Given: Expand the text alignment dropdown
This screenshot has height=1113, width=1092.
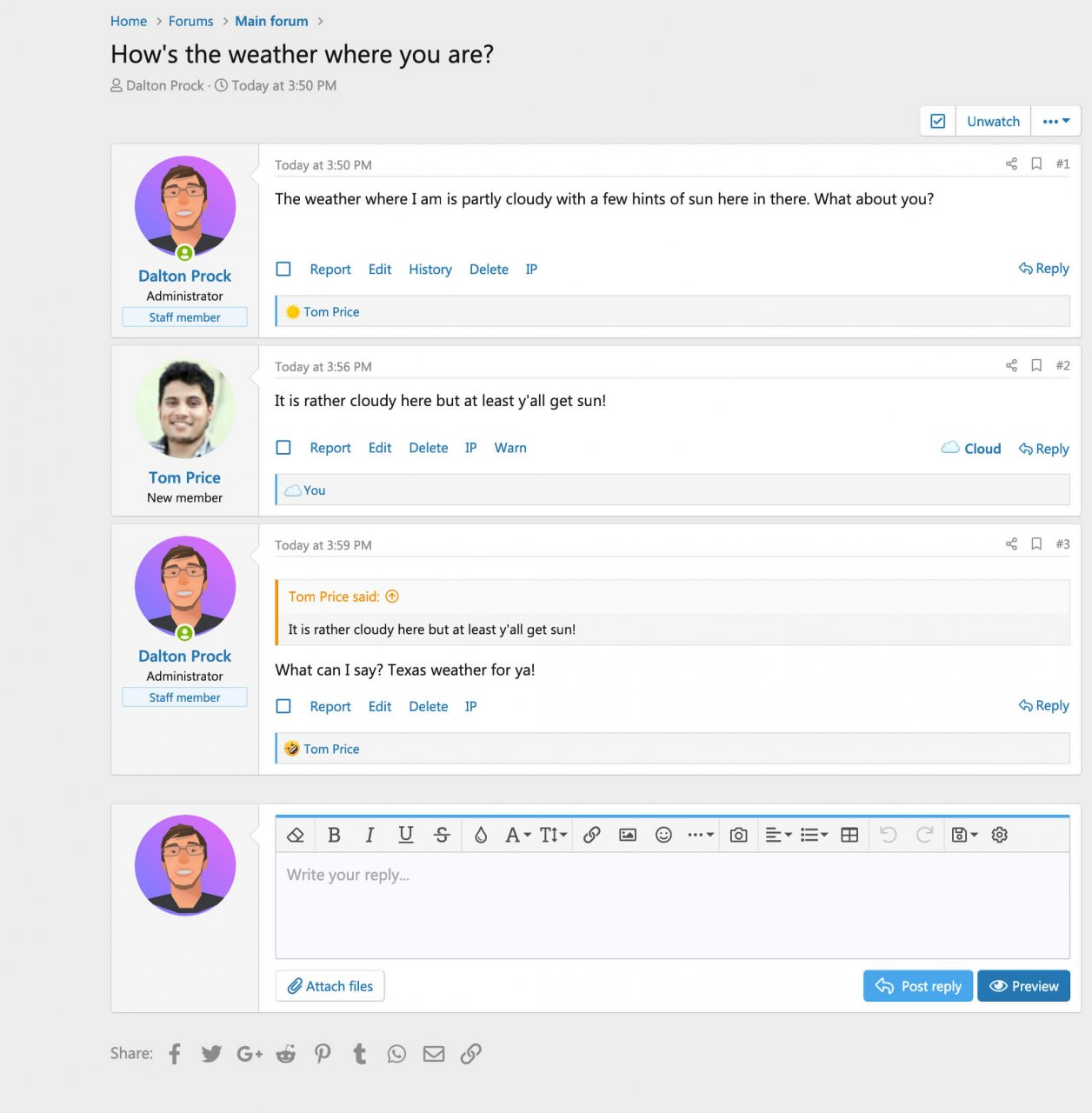Looking at the screenshot, I should (x=778, y=835).
